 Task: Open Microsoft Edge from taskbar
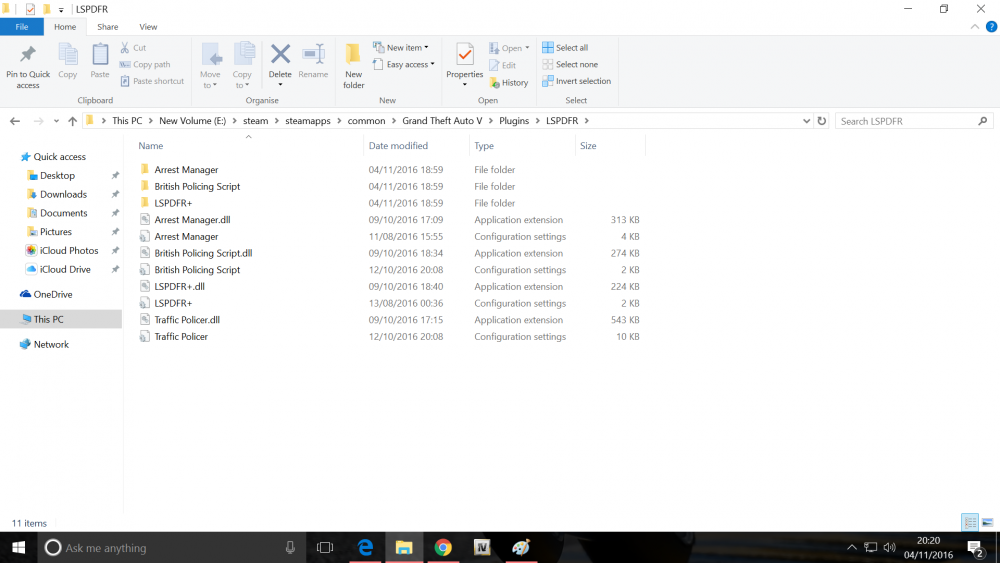tap(365, 548)
